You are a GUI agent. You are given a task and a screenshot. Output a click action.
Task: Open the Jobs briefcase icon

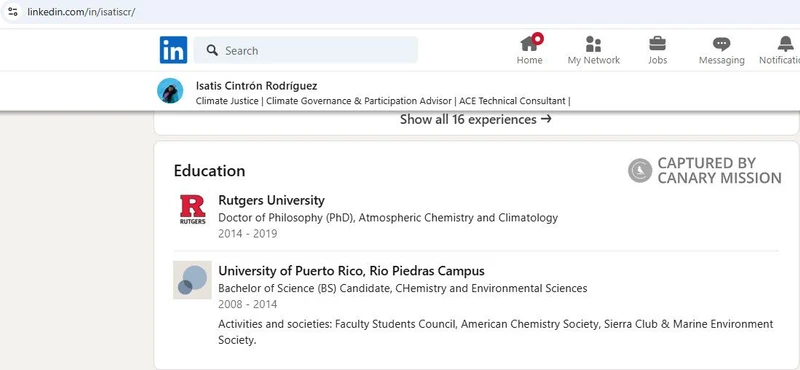(657, 43)
